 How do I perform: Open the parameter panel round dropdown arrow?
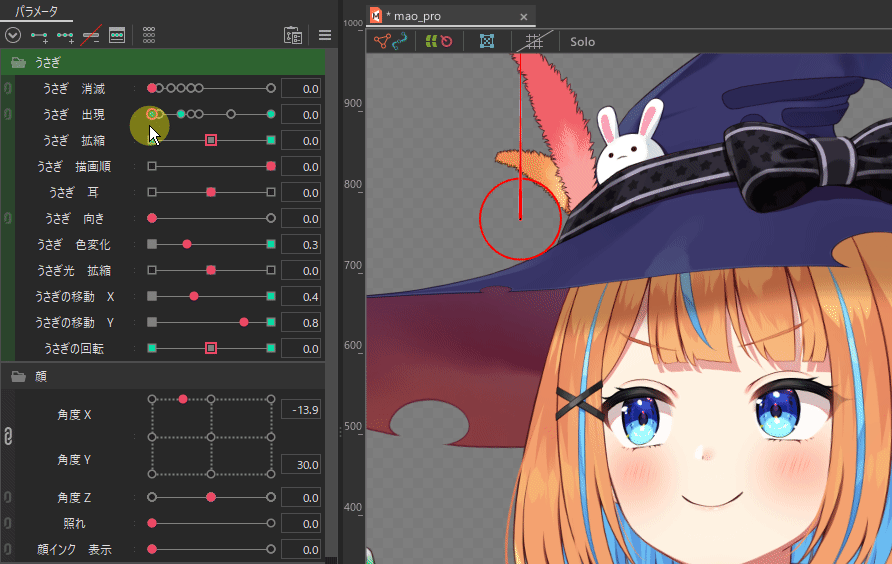[13, 35]
